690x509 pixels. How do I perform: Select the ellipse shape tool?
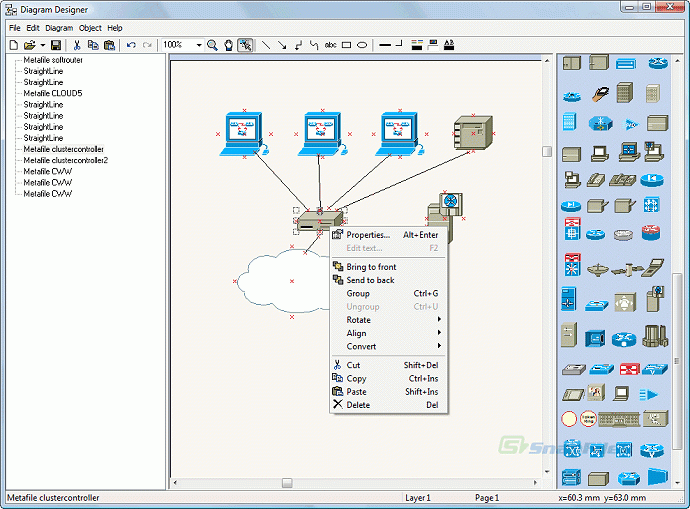(362, 45)
